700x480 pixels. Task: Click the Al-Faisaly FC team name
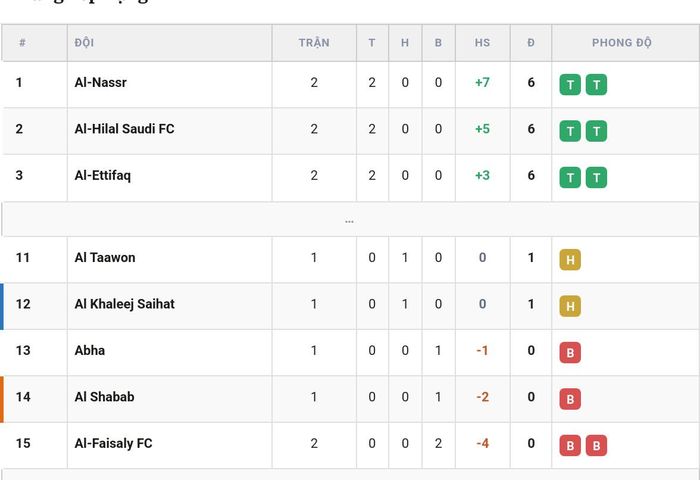pos(113,443)
